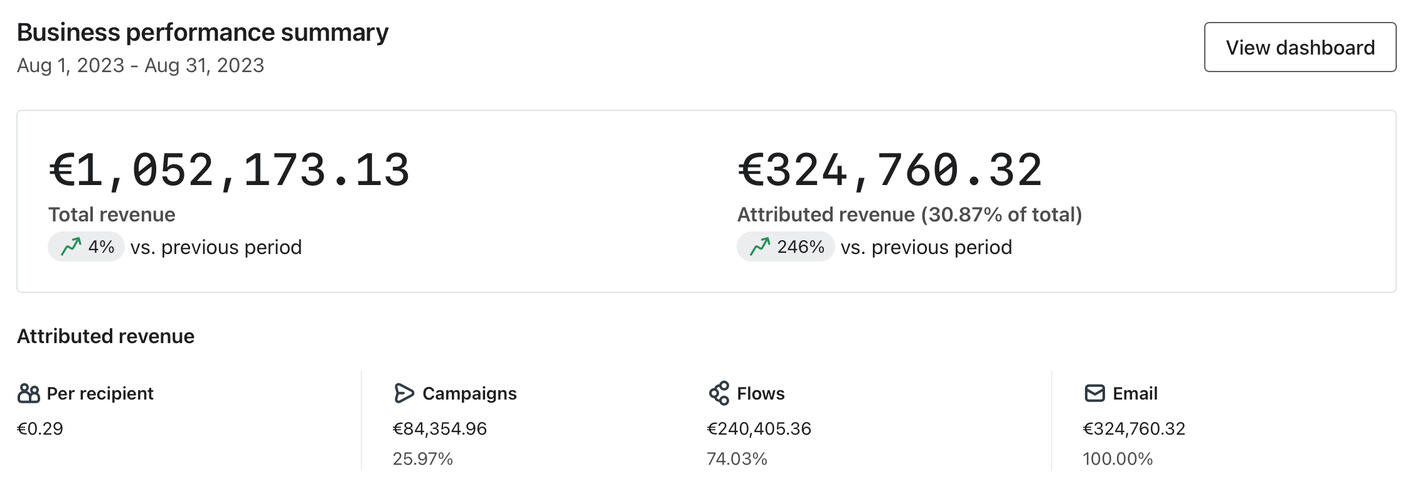Click the 246% change badge
1410x488 pixels.
pos(786,247)
